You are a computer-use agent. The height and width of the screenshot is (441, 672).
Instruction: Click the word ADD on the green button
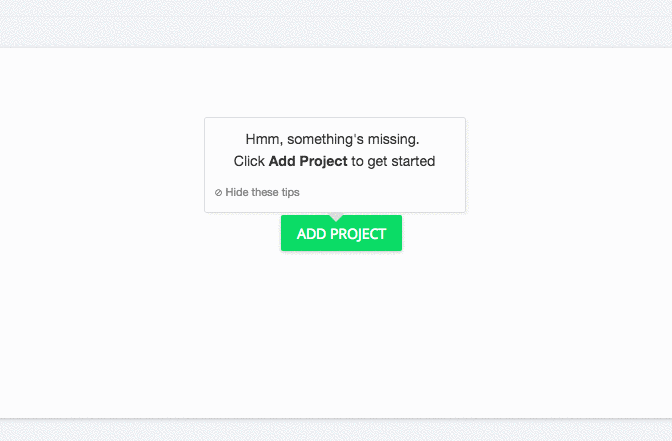tap(312, 234)
